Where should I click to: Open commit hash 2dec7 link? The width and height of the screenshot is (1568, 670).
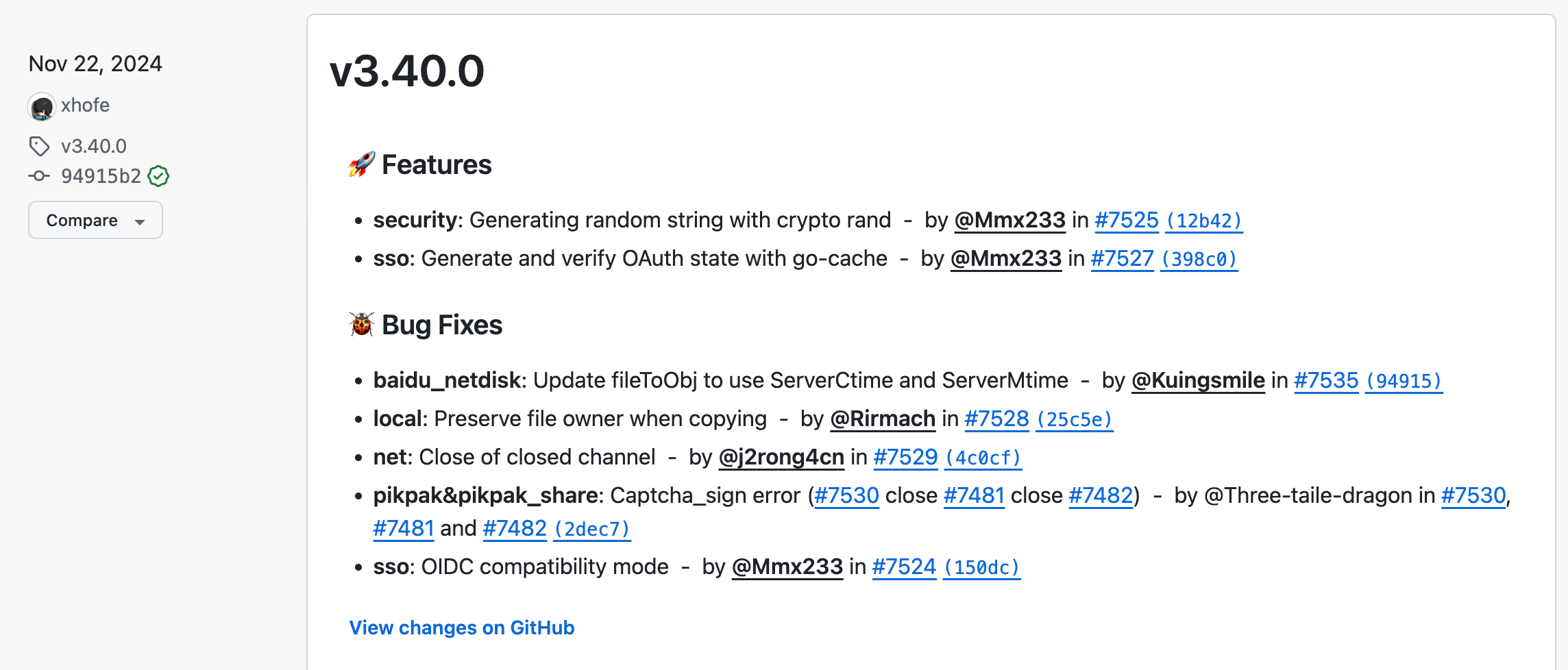click(x=591, y=529)
